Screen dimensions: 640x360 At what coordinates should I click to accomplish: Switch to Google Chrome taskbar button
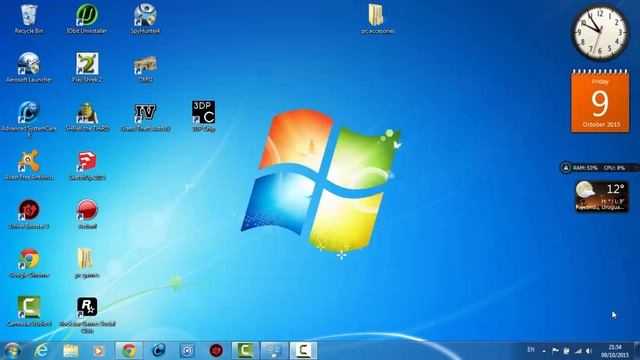129,351
